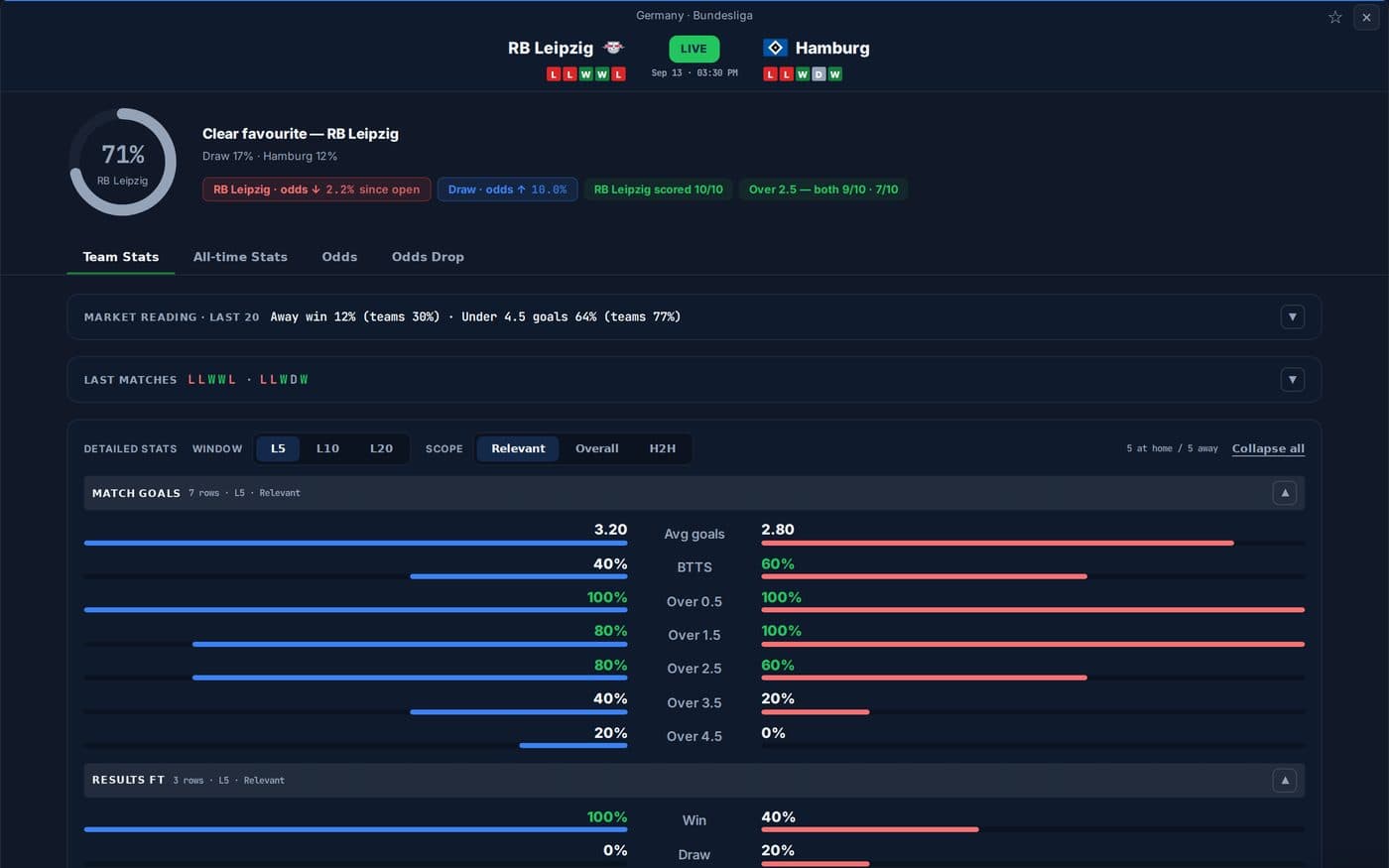This screenshot has height=868, width=1389.
Task: Click the 5 at home / 5 away text
Action: coord(1172,449)
